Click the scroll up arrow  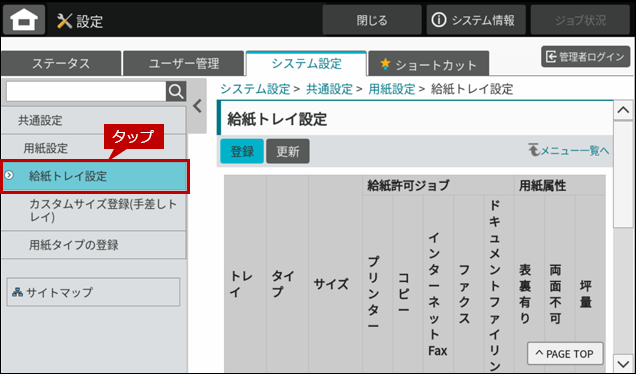click(623, 110)
